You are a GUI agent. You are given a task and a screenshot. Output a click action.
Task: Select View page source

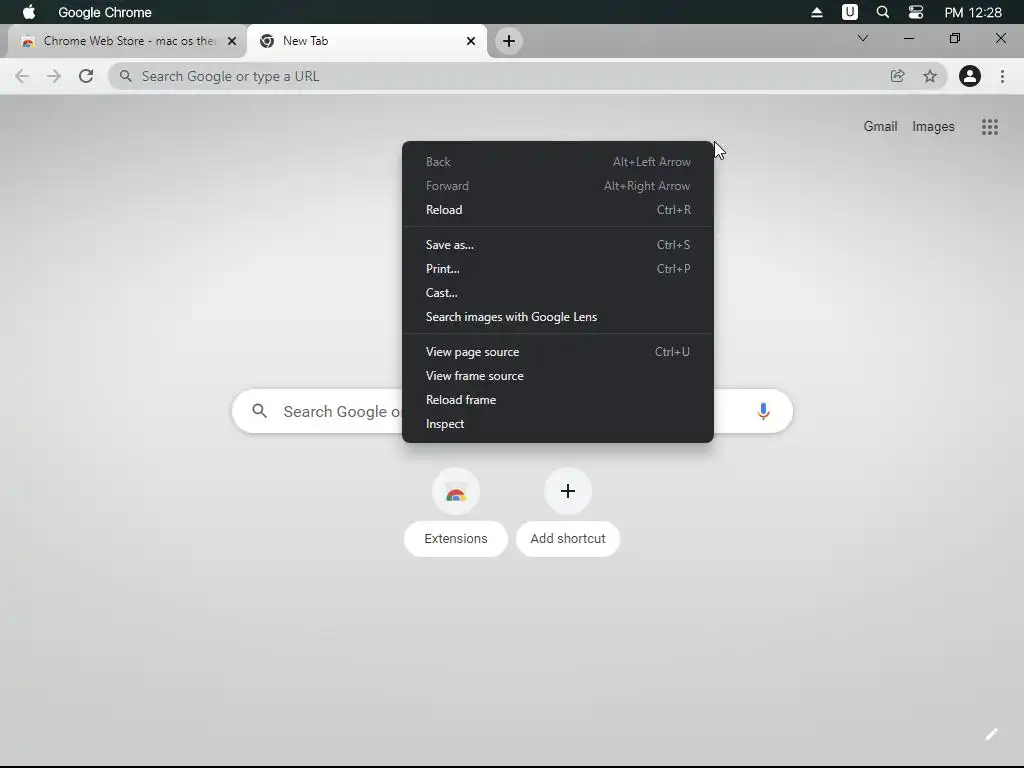coord(558,352)
